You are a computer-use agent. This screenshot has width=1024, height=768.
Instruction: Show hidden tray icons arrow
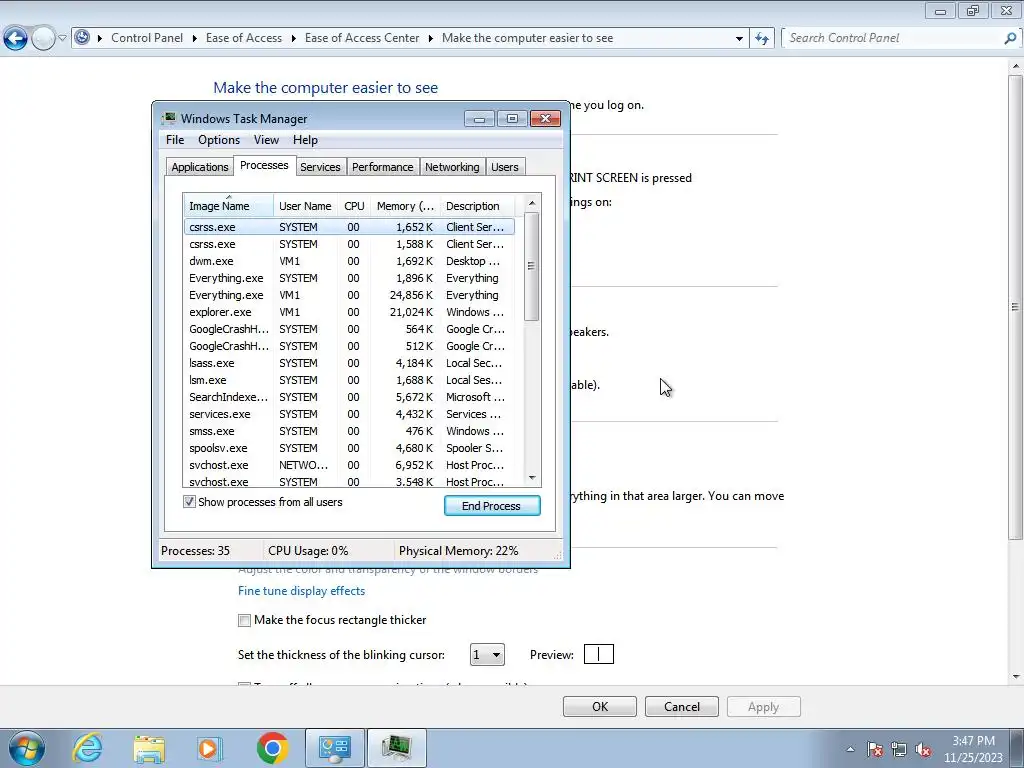click(850, 749)
